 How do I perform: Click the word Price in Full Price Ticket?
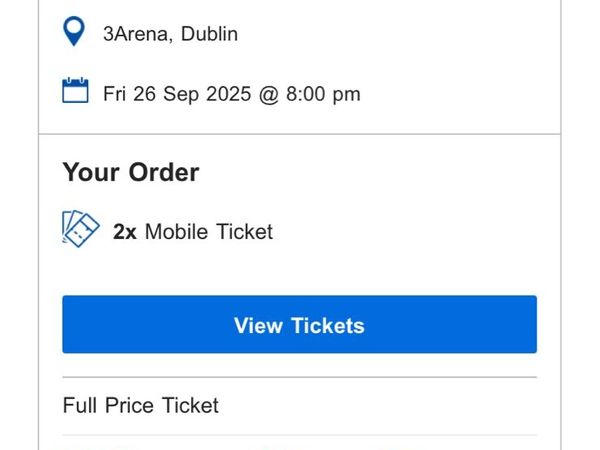click(129, 405)
